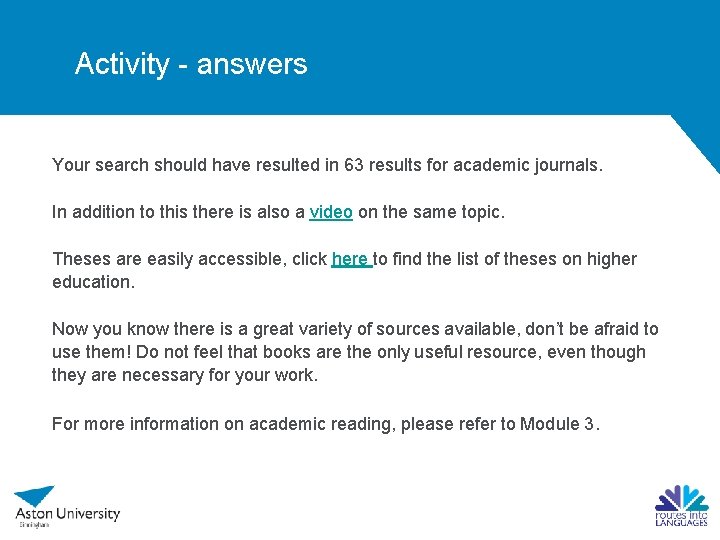Click 'they are necessary for your work' line

coord(185,375)
